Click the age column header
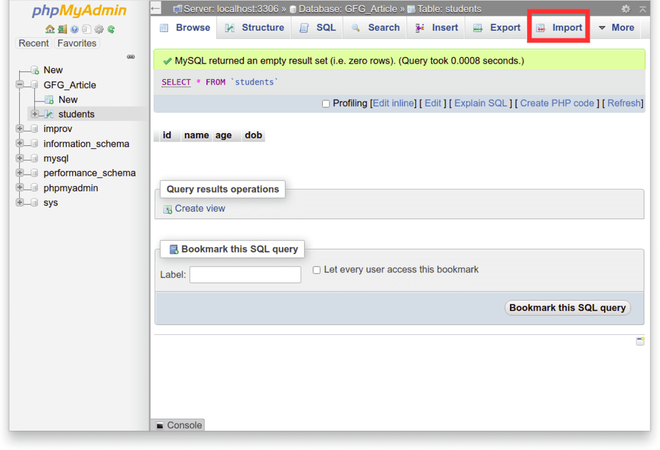The width and height of the screenshot is (660, 450). click(224, 135)
